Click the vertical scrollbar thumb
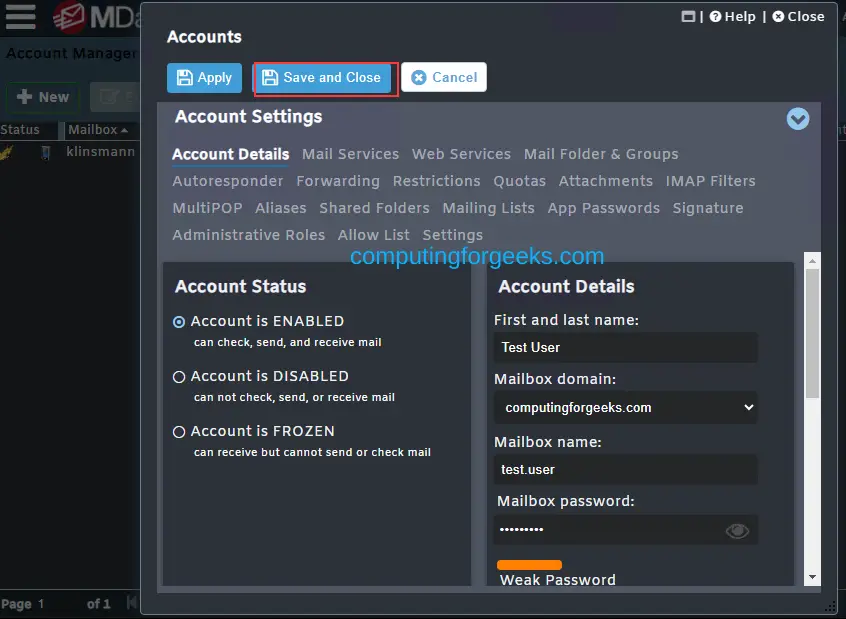Image resolution: width=846 pixels, height=619 pixels. coord(813,334)
